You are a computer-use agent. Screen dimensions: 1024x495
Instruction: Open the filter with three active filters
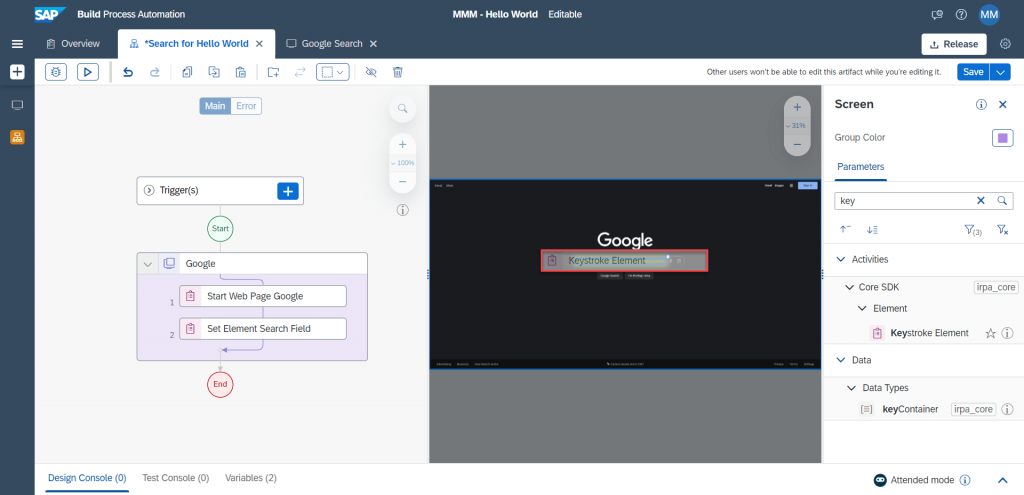972,229
